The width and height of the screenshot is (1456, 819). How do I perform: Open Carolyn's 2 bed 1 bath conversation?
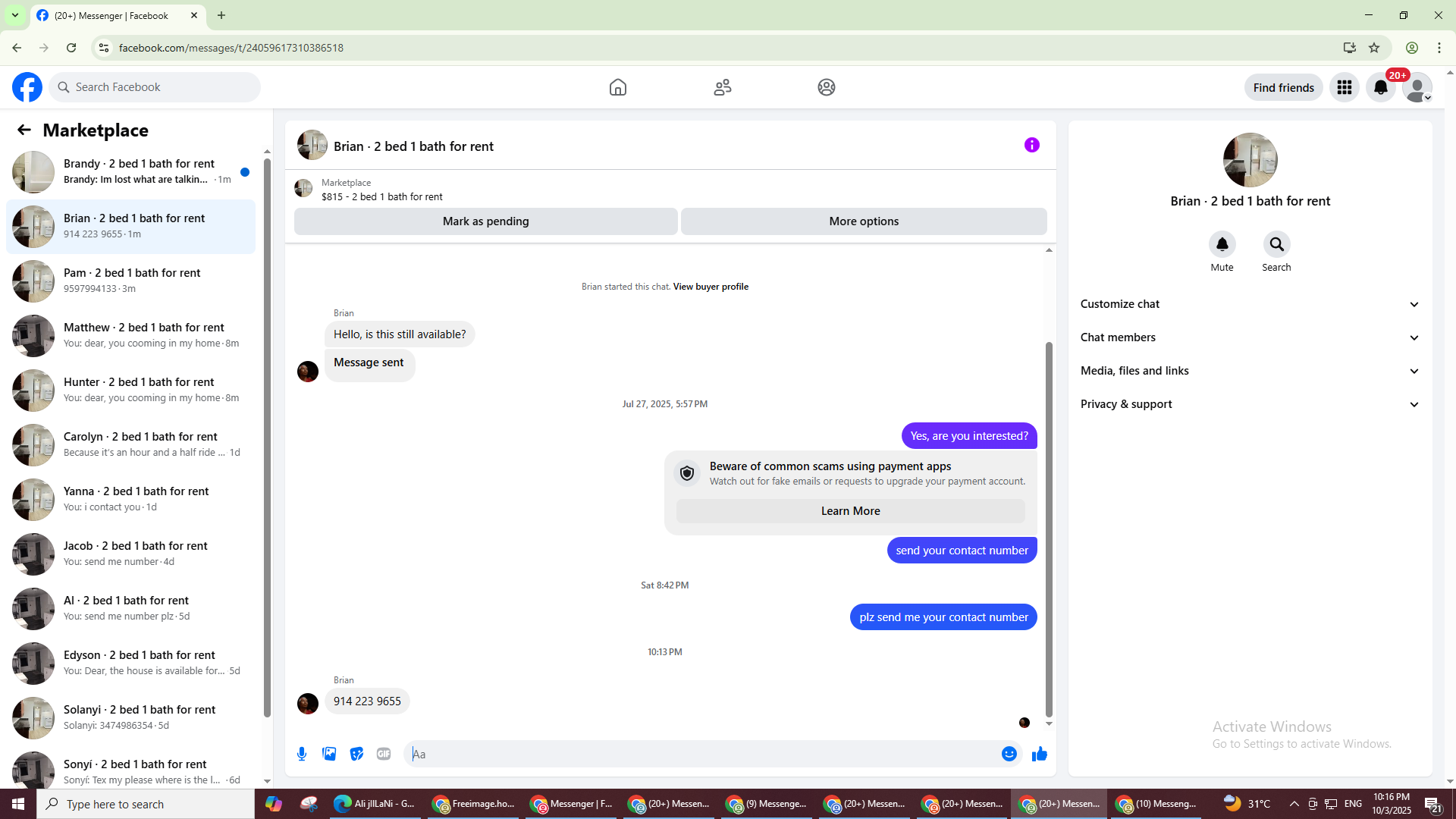point(130,445)
